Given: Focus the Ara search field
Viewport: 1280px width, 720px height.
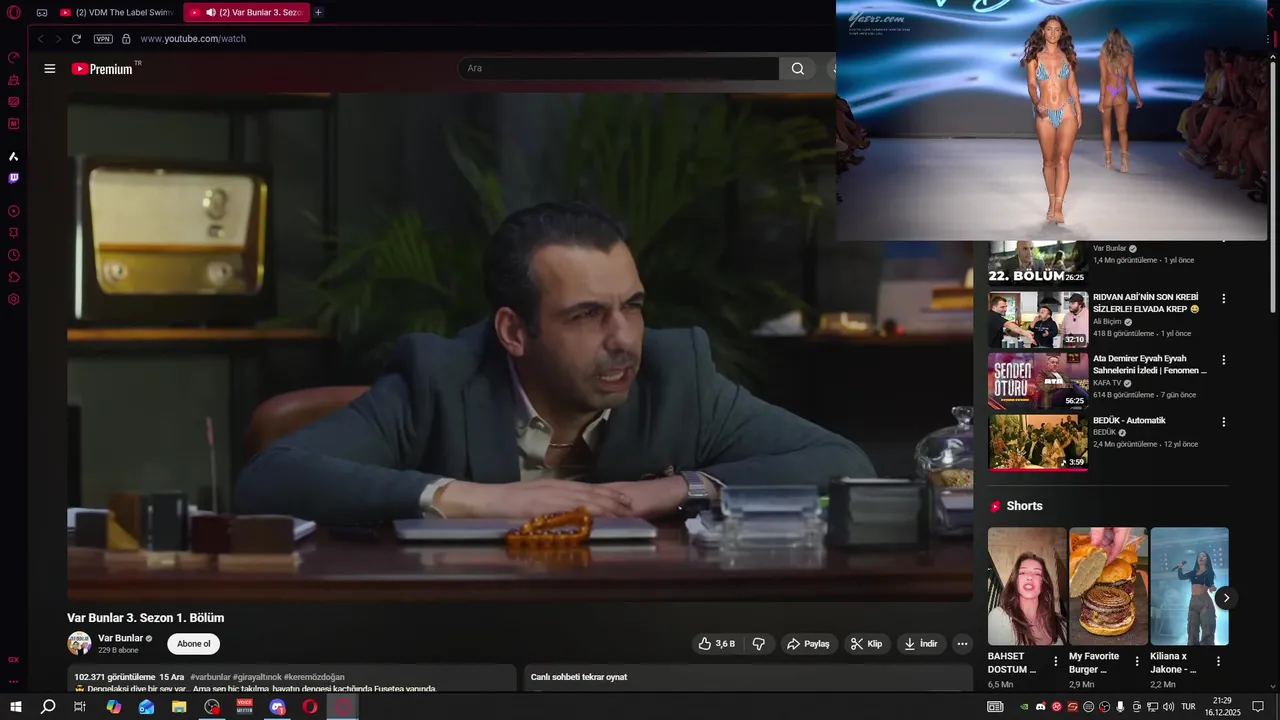Looking at the screenshot, I should pyautogui.click(x=618, y=69).
